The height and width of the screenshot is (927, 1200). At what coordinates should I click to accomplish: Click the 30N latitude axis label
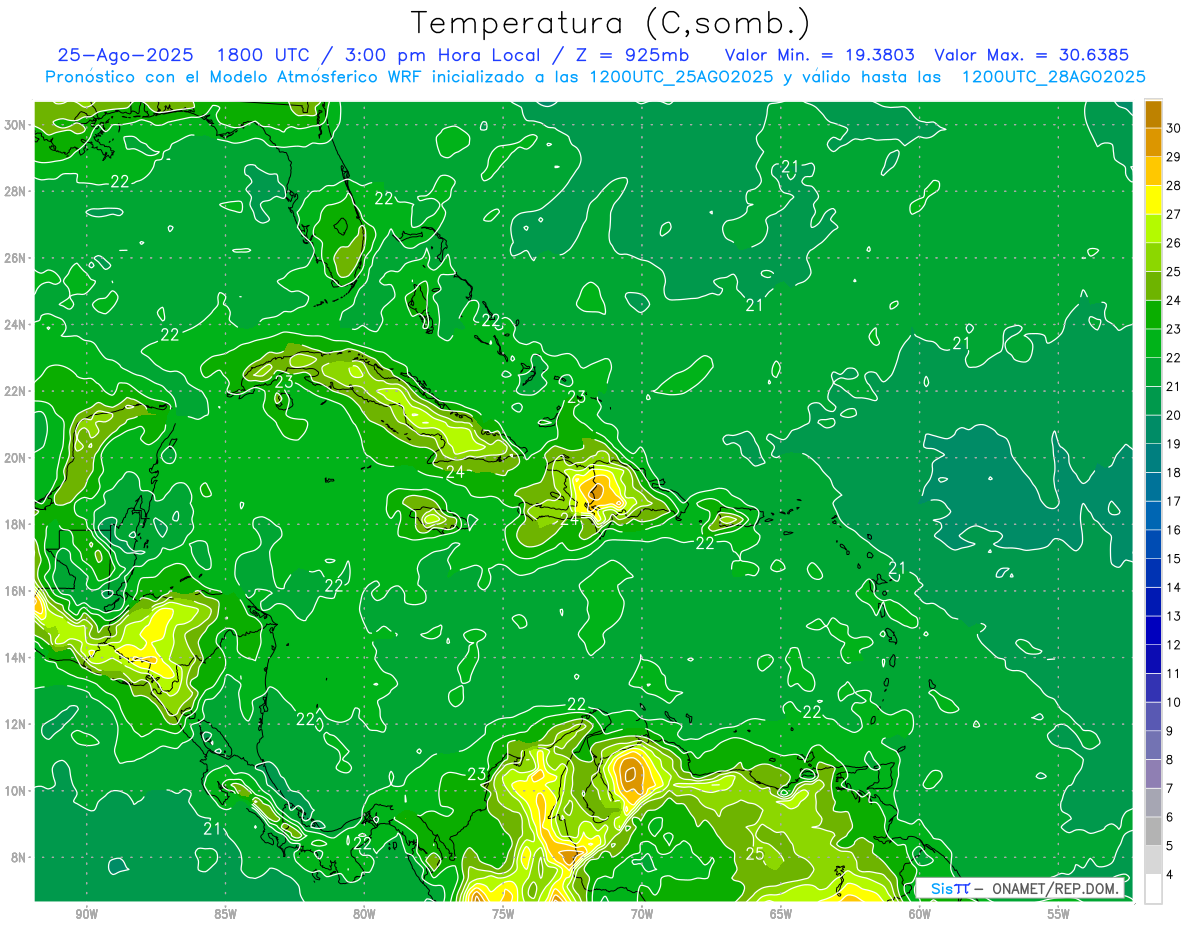pos(15,125)
